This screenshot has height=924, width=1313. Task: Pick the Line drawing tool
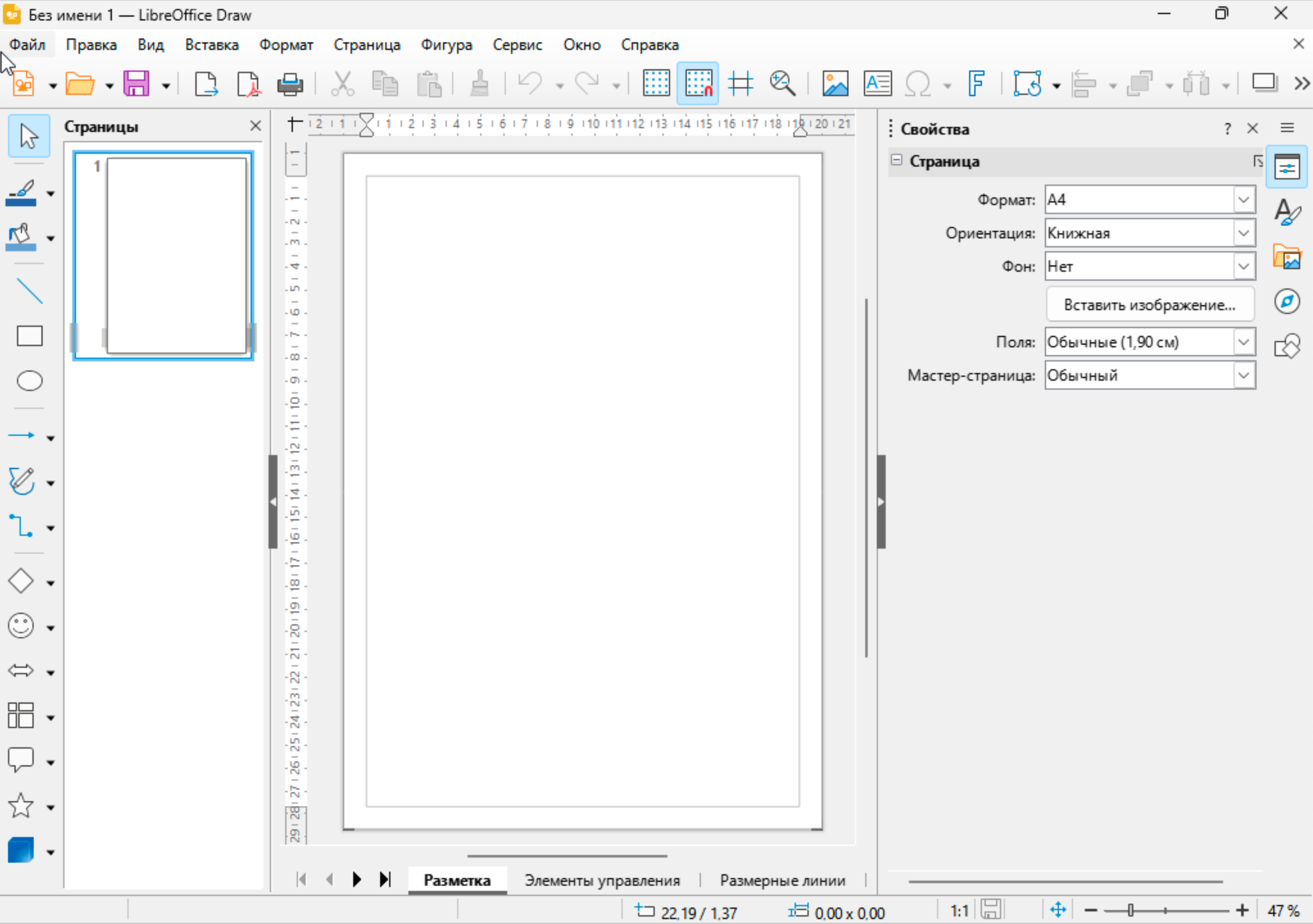[29, 291]
